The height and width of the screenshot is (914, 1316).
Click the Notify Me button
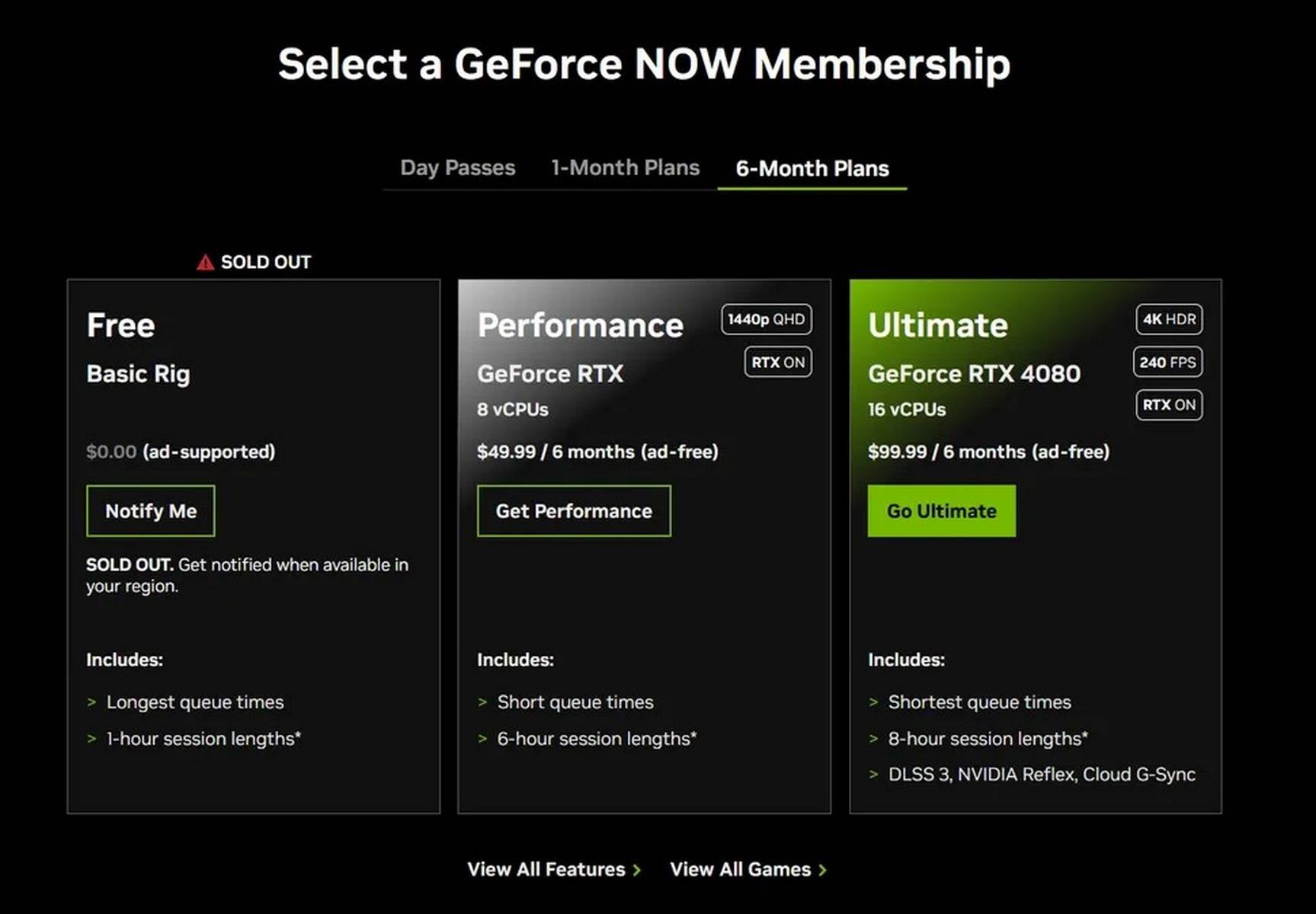(150, 510)
